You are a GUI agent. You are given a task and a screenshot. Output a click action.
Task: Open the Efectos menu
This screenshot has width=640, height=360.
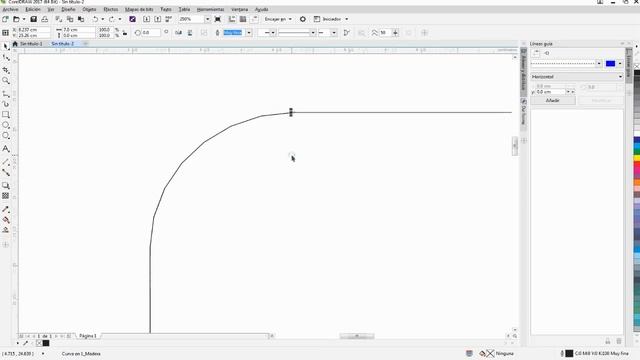point(110,9)
